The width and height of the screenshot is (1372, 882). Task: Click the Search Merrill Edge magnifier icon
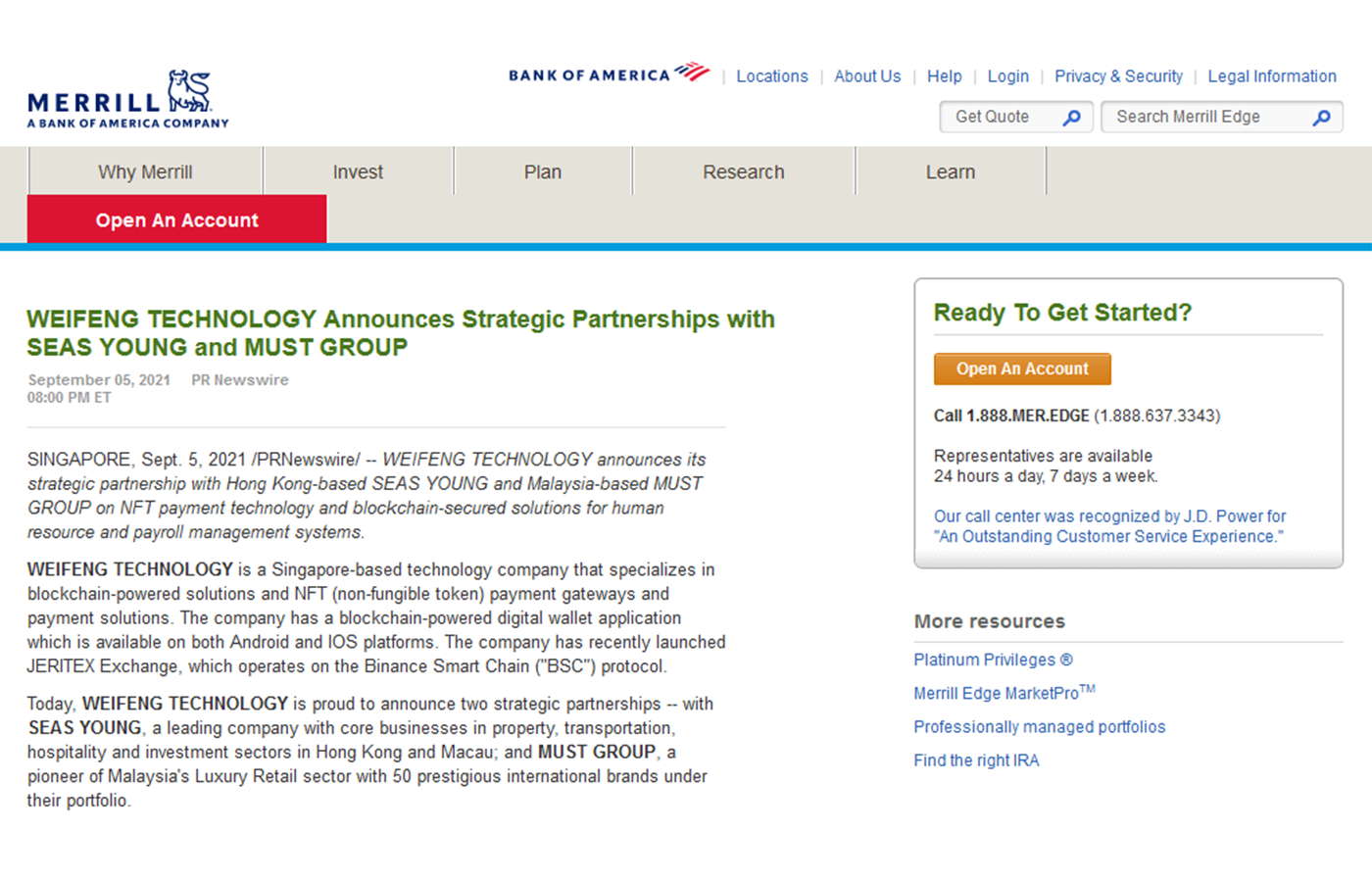(1322, 118)
